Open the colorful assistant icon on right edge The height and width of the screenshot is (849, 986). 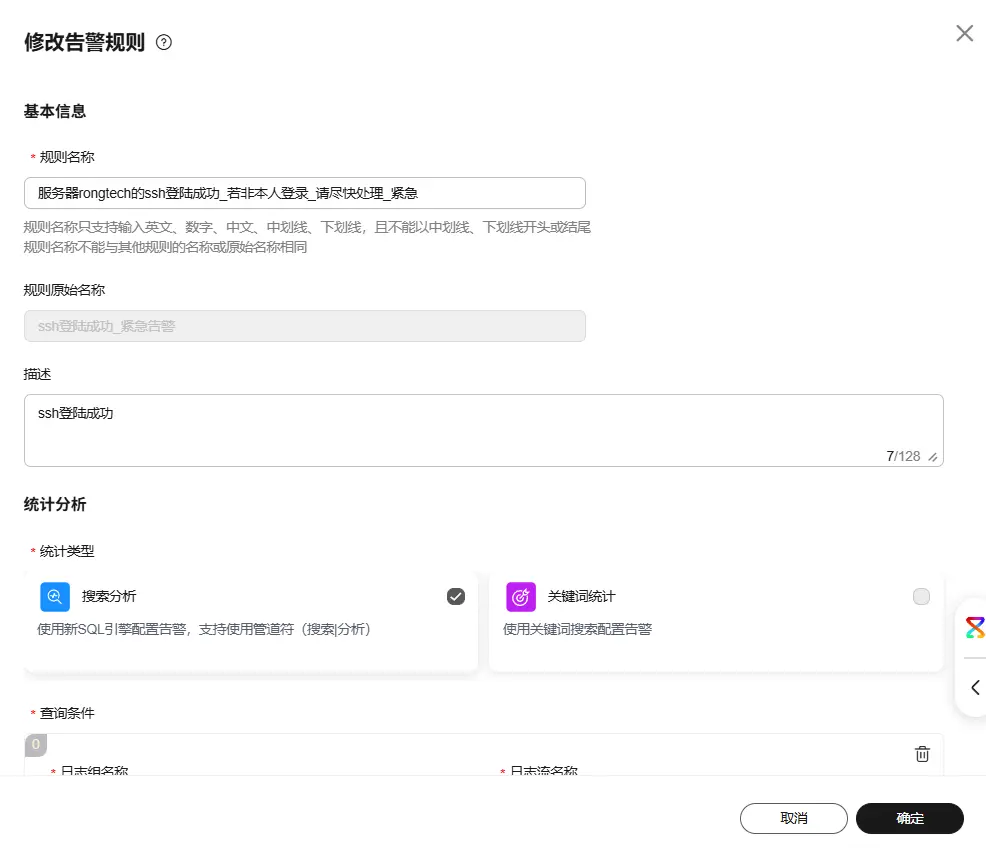974,628
